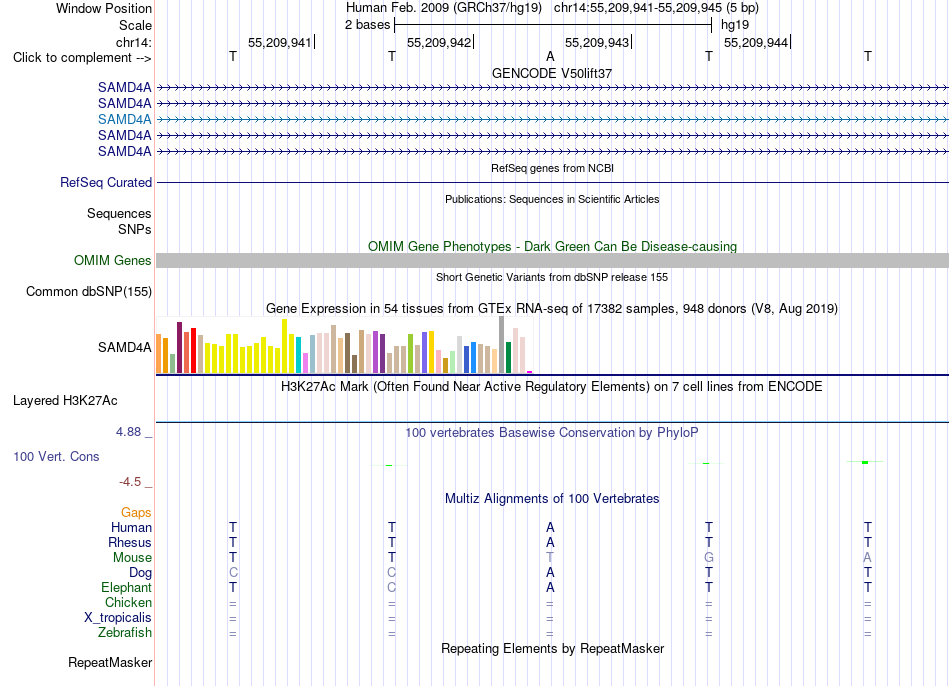Click the orange 'Gaps' label

pyautogui.click(x=136, y=513)
